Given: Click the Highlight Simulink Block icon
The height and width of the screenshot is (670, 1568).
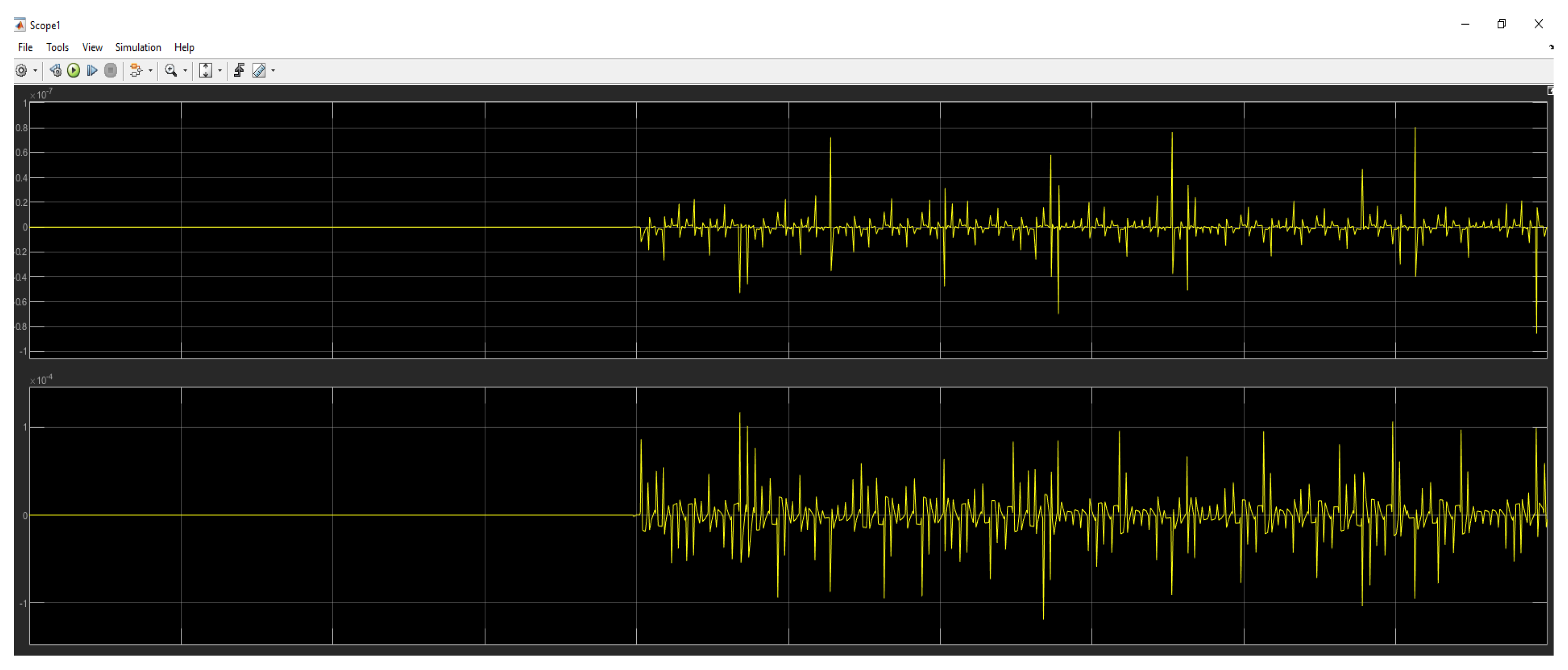Looking at the screenshot, I should (x=136, y=71).
